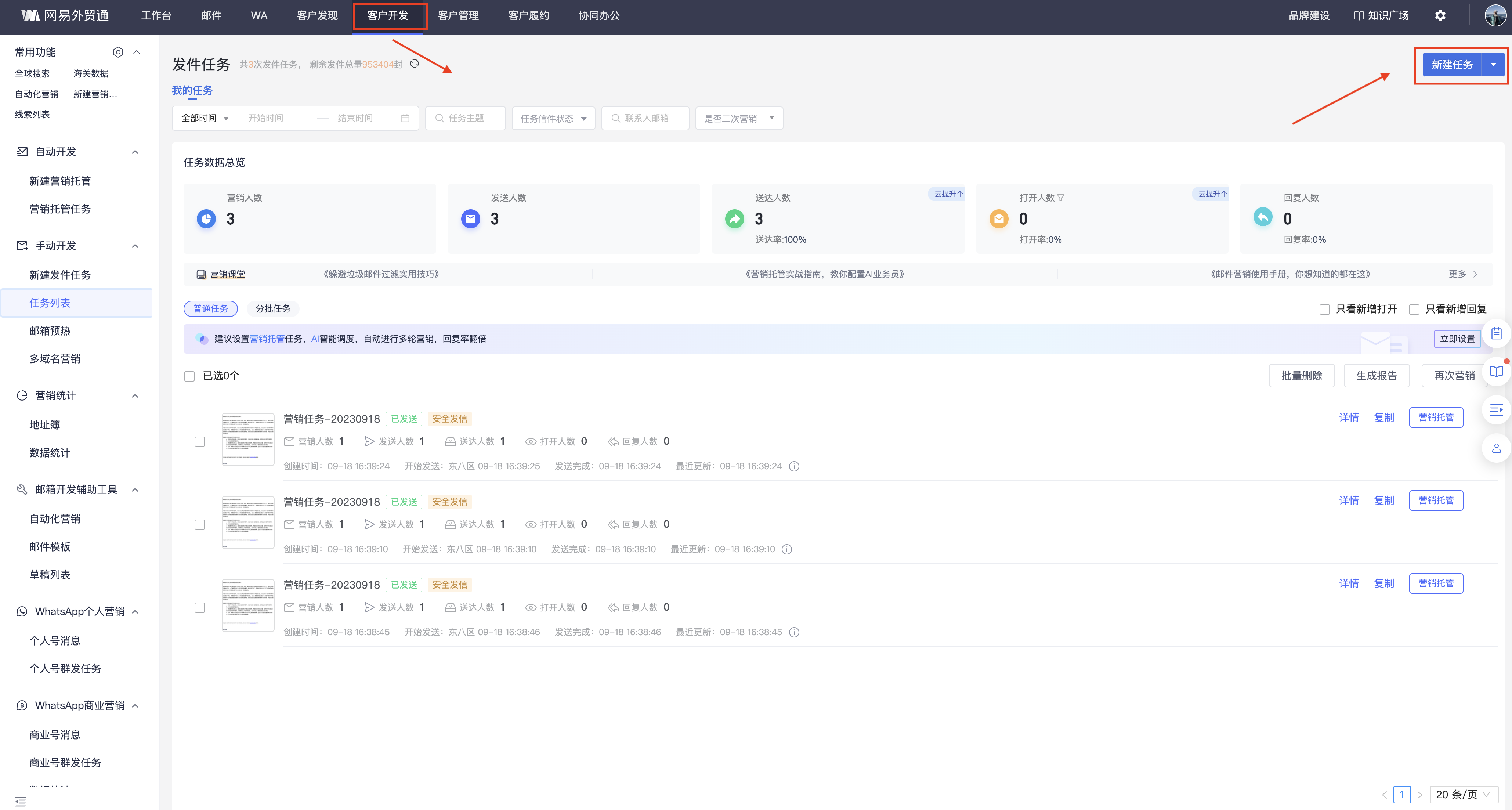This screenshot has width=1512, height=810.
Task: Click the 生成报告 report button
Action: pyautogui.click(x=1377, y=375)
